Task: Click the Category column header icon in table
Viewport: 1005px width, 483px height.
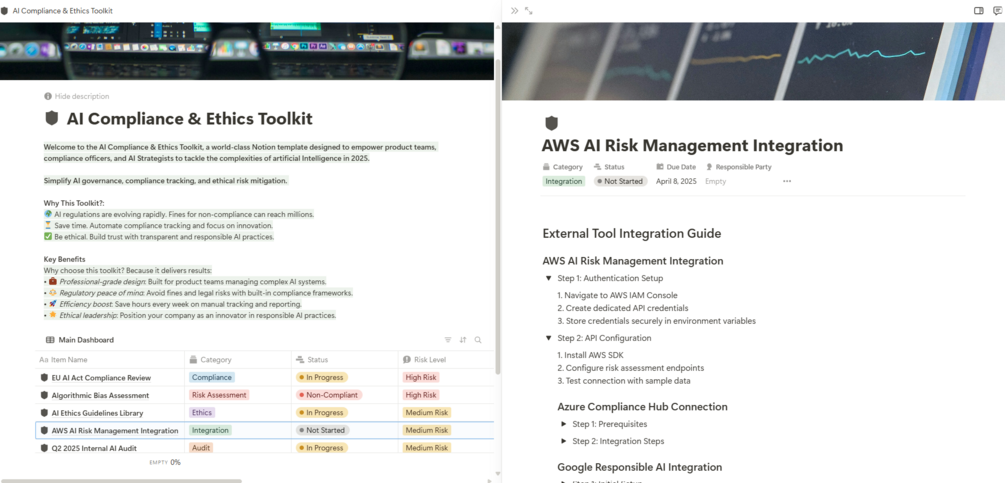Action: point(194,360)
